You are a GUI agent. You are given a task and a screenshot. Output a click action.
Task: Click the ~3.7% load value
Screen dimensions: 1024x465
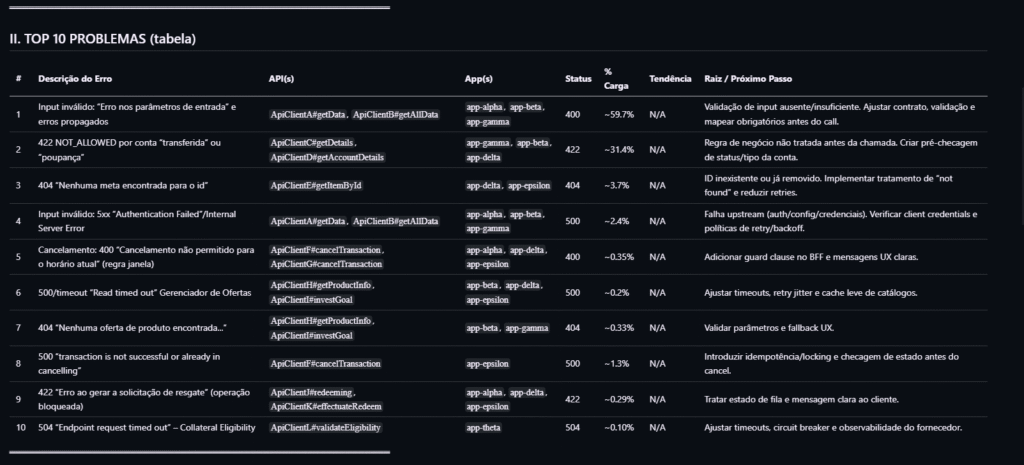616,185
